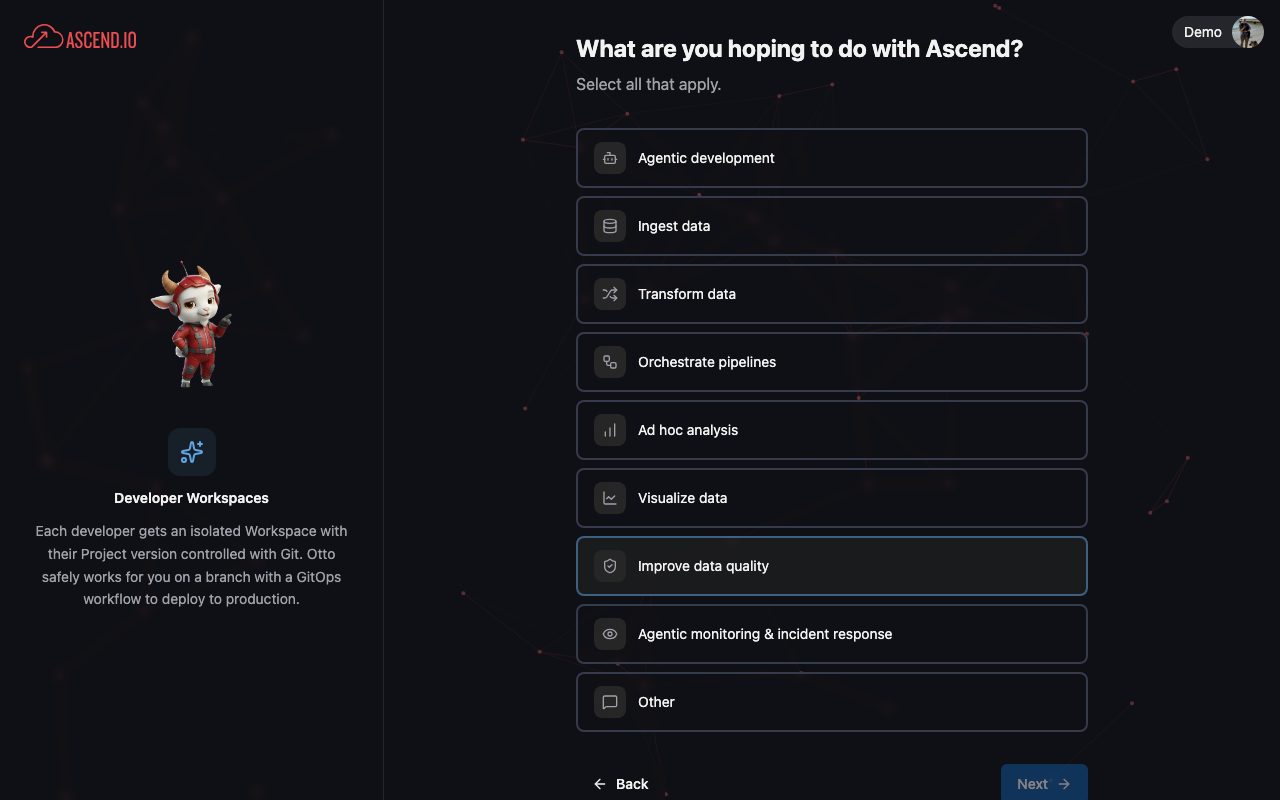Click the Ascend.io logo
The width and height of the screenshot is (1280, 800).
(x=79, y=38)
